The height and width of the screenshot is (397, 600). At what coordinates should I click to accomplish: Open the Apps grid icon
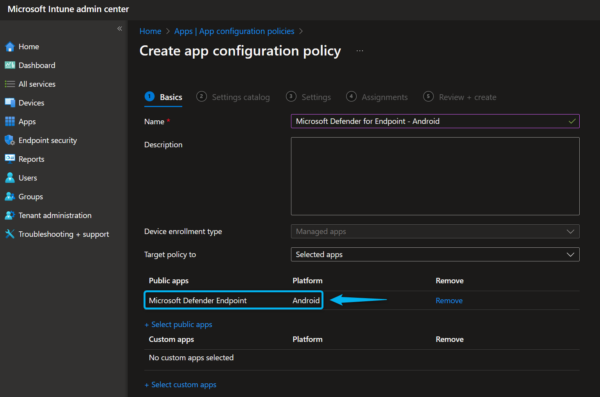point(10,122)
